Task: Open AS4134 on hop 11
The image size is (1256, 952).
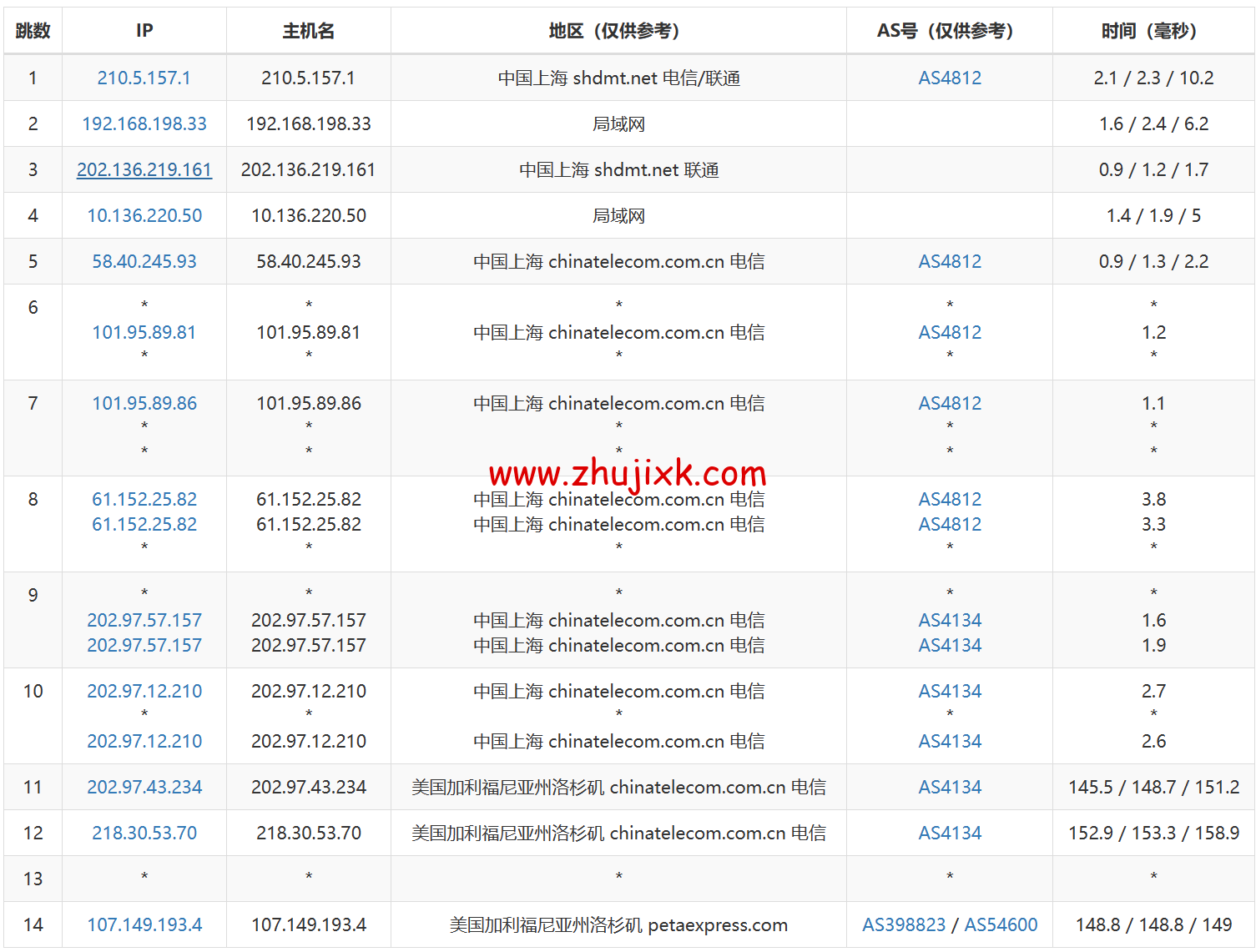Action: [950, 787]
